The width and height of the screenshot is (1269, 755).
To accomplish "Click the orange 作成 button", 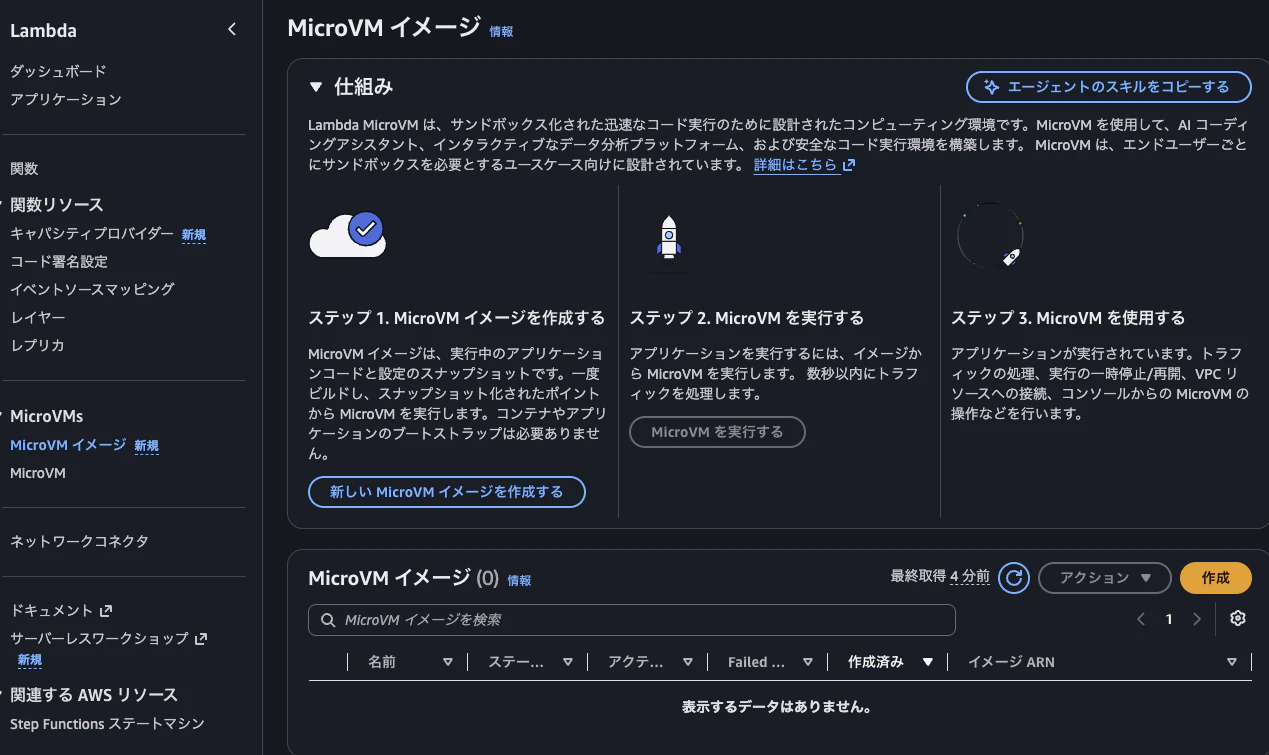I will (x=1216, y=578).
